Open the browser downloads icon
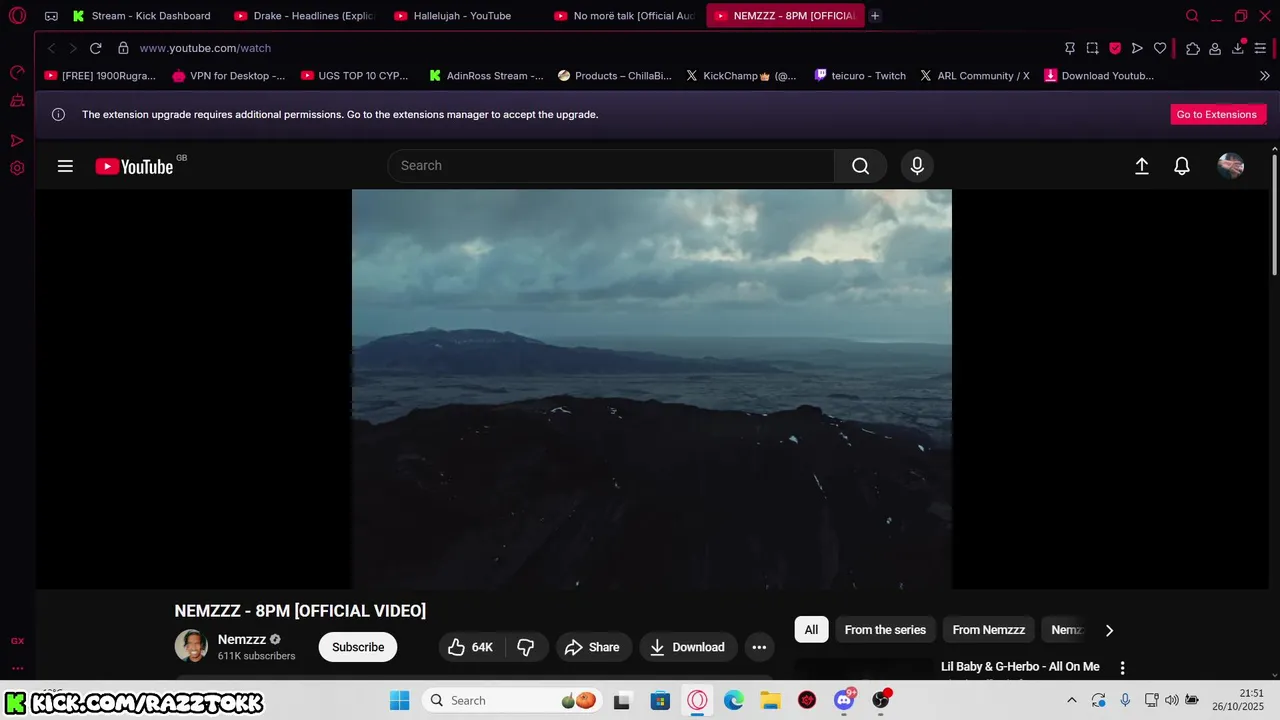 click(1238, 48)
